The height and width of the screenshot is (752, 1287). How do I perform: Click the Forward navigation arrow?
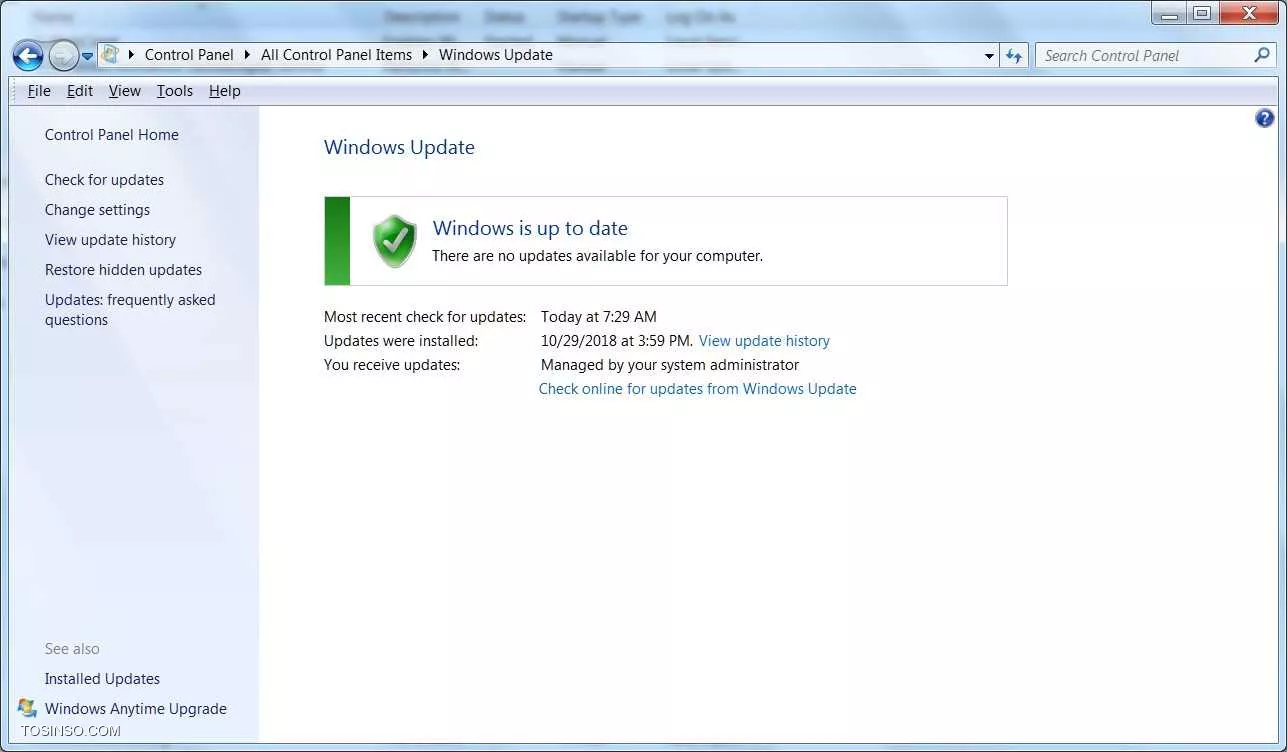pyautogui.click(x=63, y=55)
